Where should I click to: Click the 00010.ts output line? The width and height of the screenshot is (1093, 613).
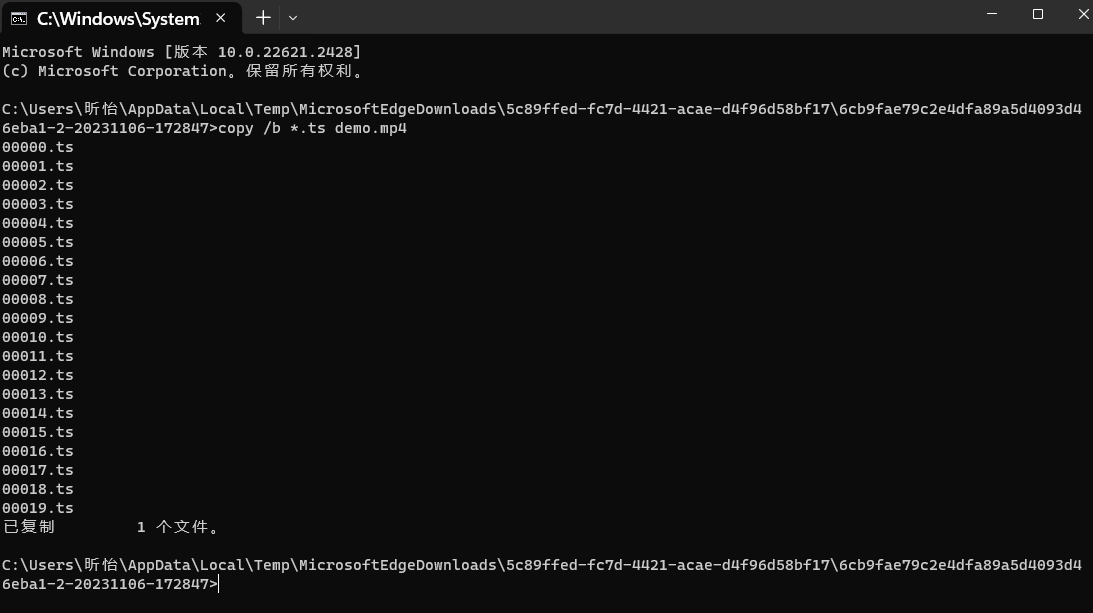pos(38,337)
